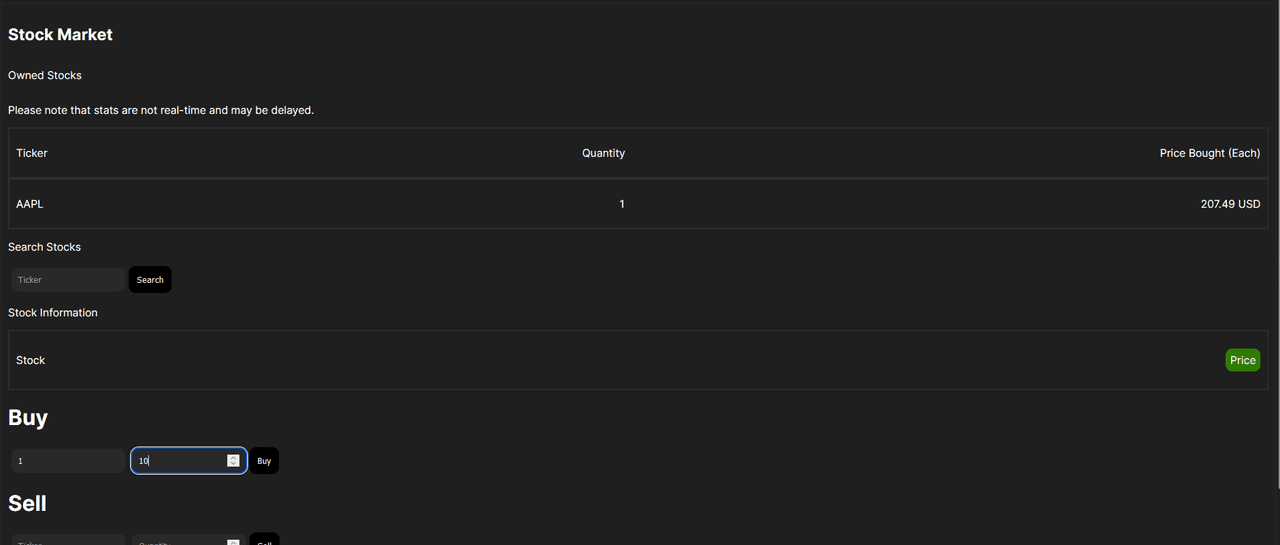Click the Buy quantity field containing 10
This screenshot has width=1280, height=545.
tap(180, 461)
